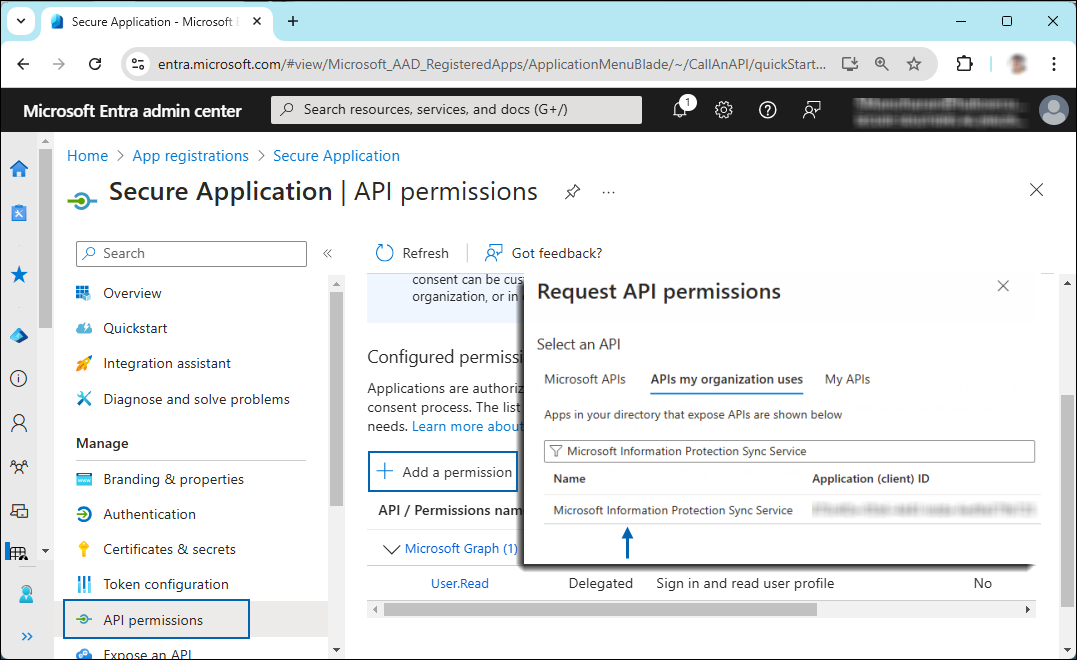This screenshot has width=1077, height=660.
Task: Switch to the My APIs tab
Action: click(x=847, y=379)
